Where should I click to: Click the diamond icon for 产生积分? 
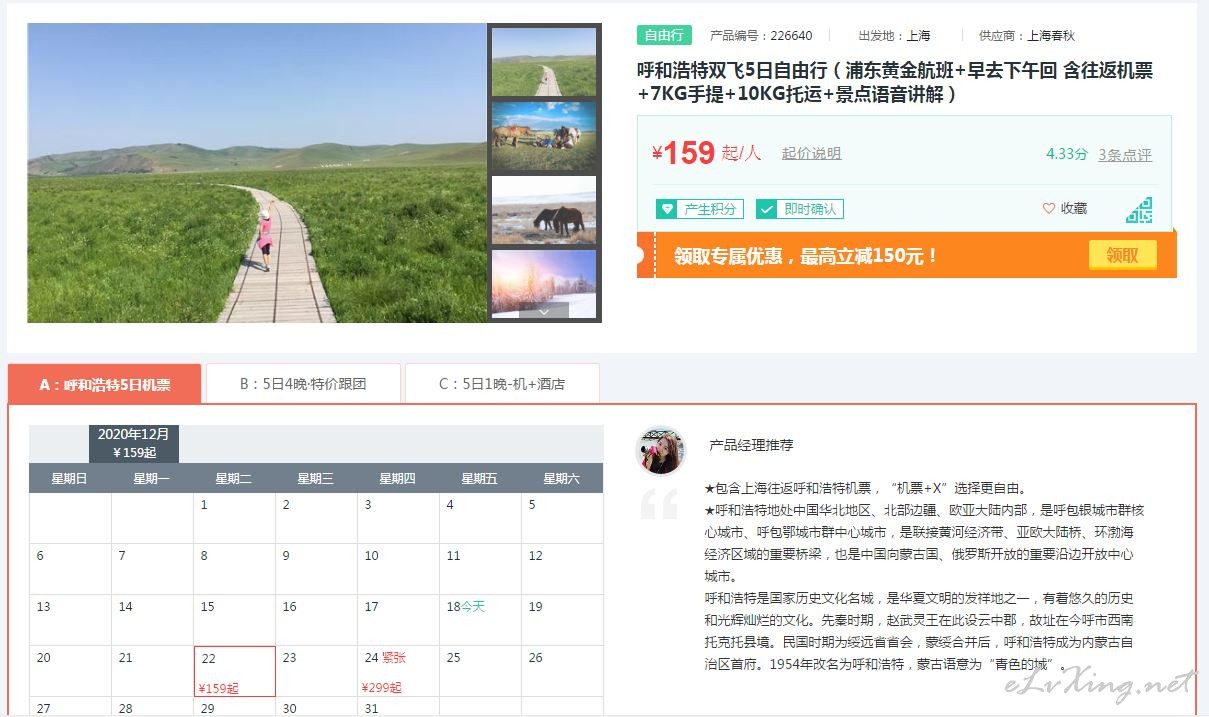click(666, 209)
